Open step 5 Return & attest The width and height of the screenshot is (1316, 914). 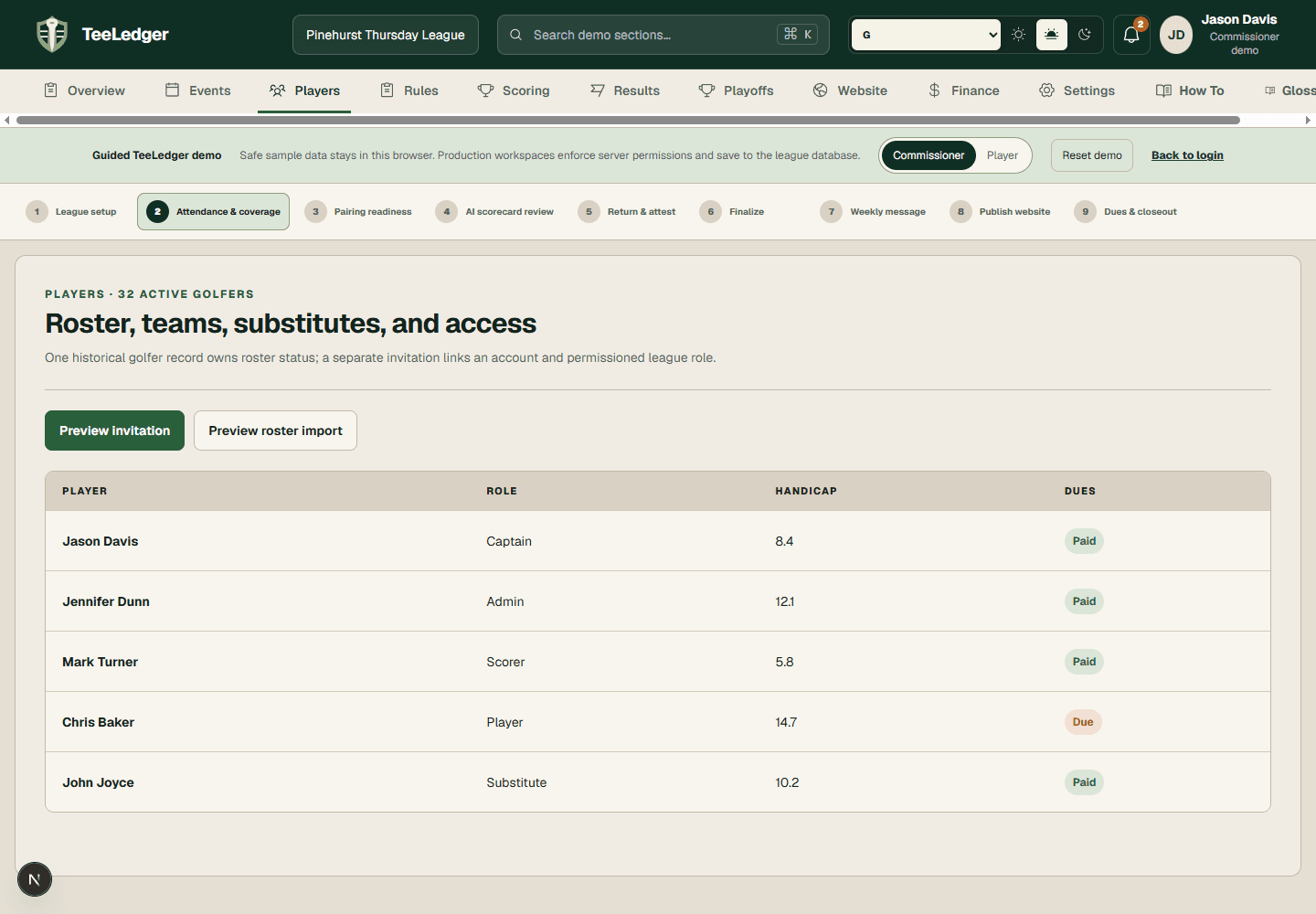627,211
